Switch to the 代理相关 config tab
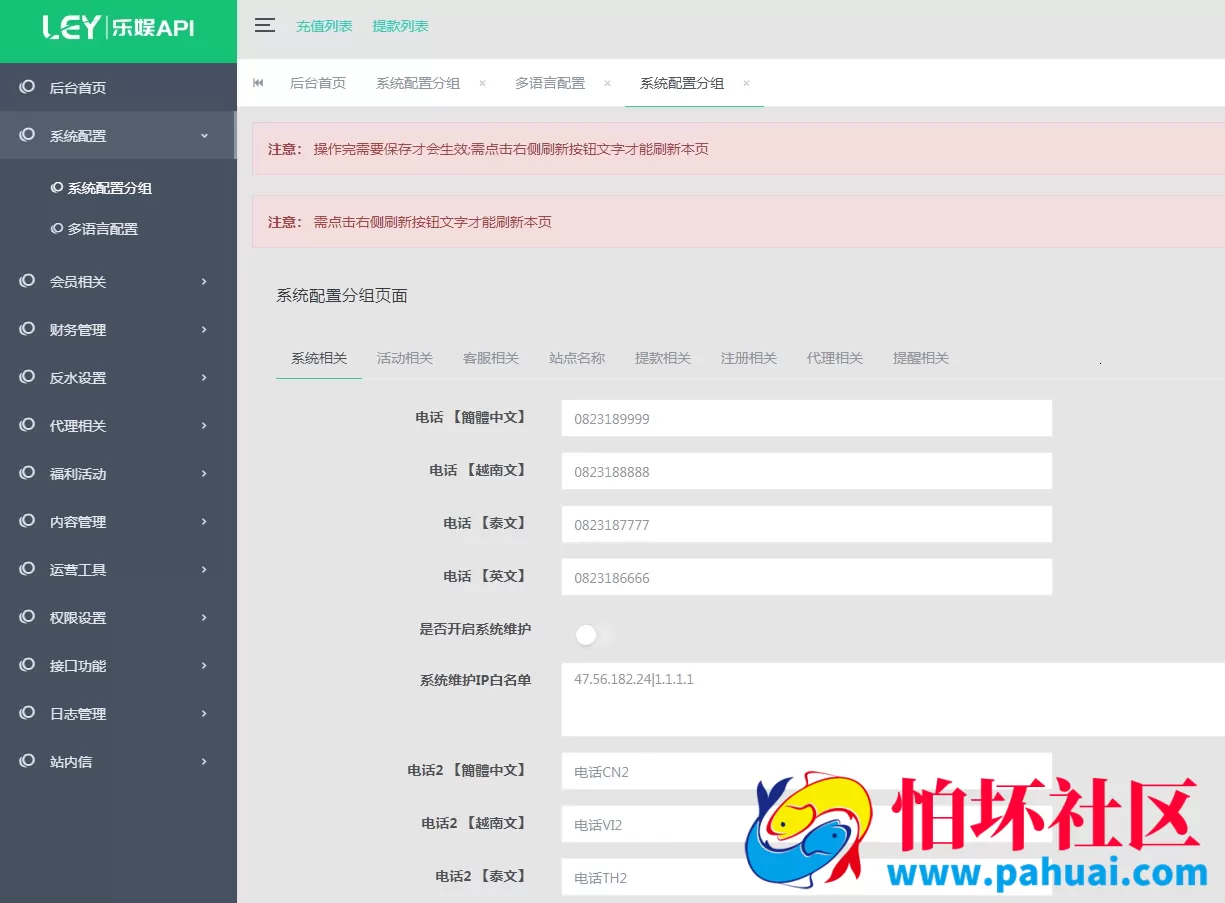The image size is (1225, 903). pyautogui.click(x=835, y=358)
